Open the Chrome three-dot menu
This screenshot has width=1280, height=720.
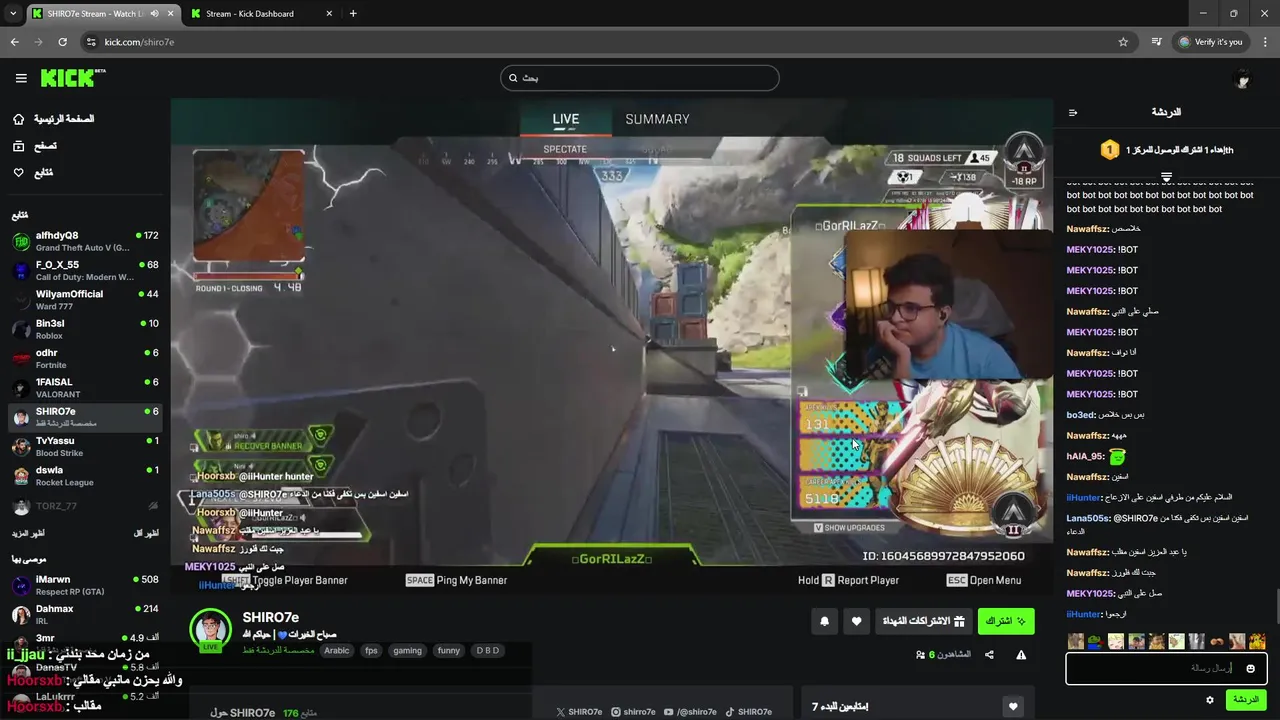pos(1265,42)
